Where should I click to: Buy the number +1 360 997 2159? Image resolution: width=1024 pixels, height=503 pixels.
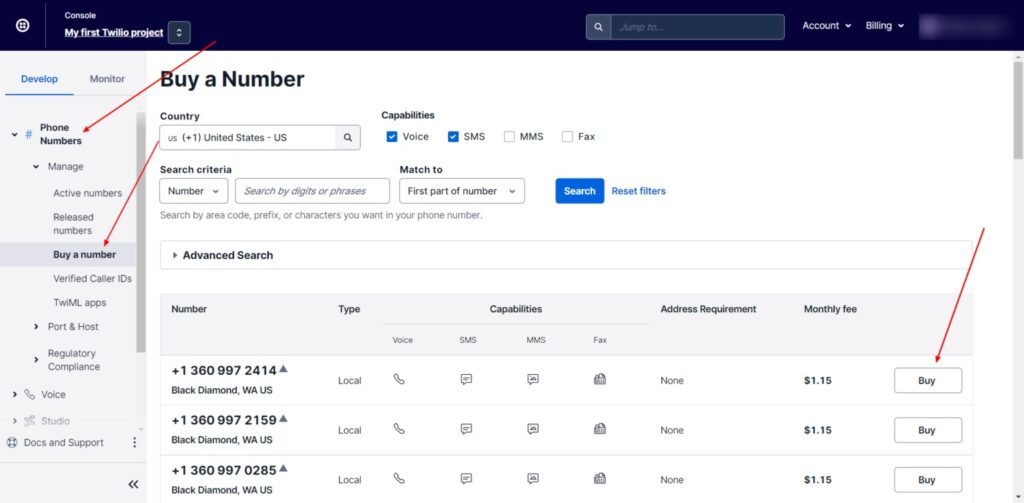tap(927, 430)
